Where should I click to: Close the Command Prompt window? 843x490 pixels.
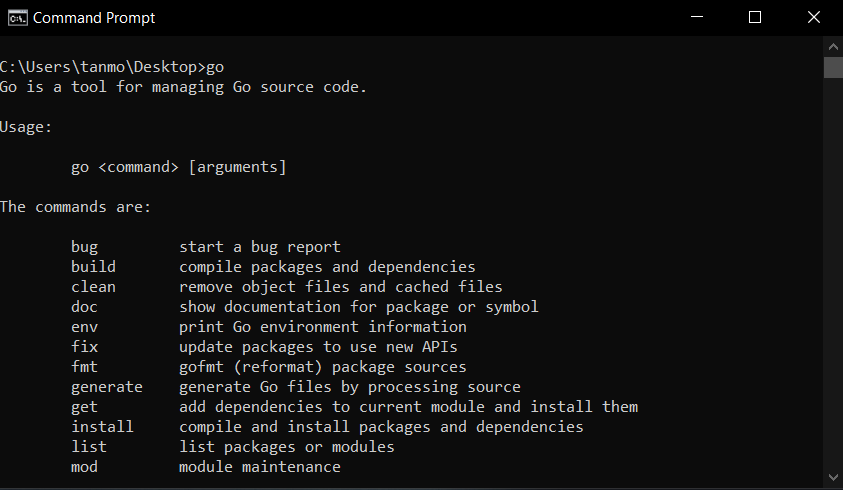[813, 17]
